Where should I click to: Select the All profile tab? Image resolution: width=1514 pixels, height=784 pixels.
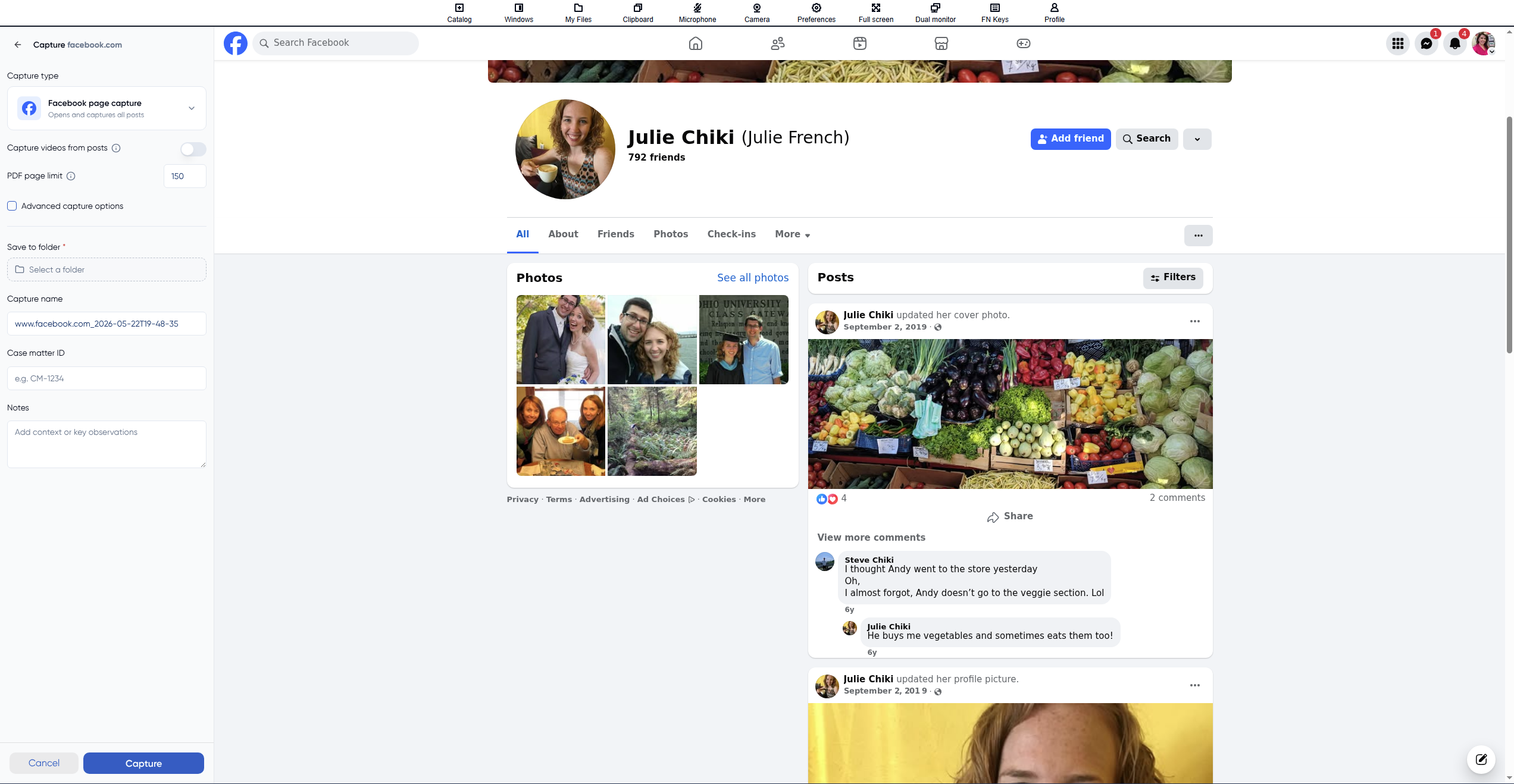(x=523, y=234)
